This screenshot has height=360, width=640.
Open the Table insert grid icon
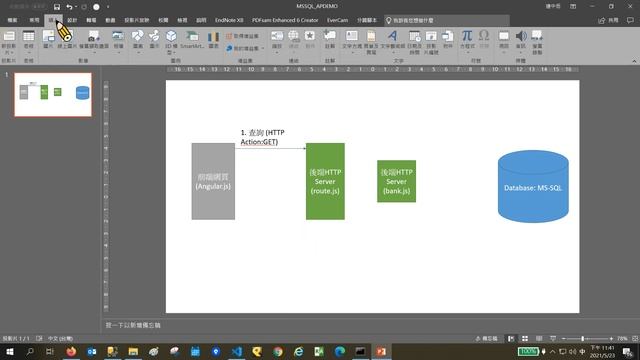tap(29, 37)
